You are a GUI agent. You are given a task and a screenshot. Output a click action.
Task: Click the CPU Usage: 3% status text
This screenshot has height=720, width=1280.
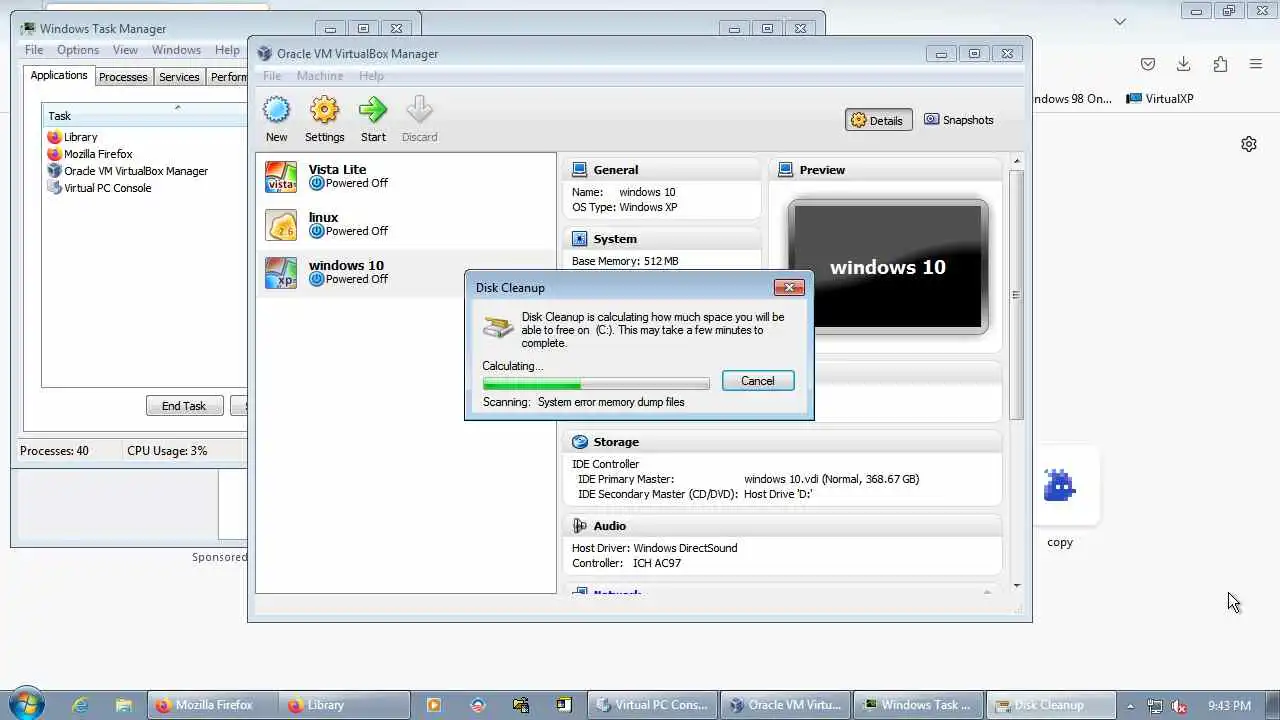point(167,451)
